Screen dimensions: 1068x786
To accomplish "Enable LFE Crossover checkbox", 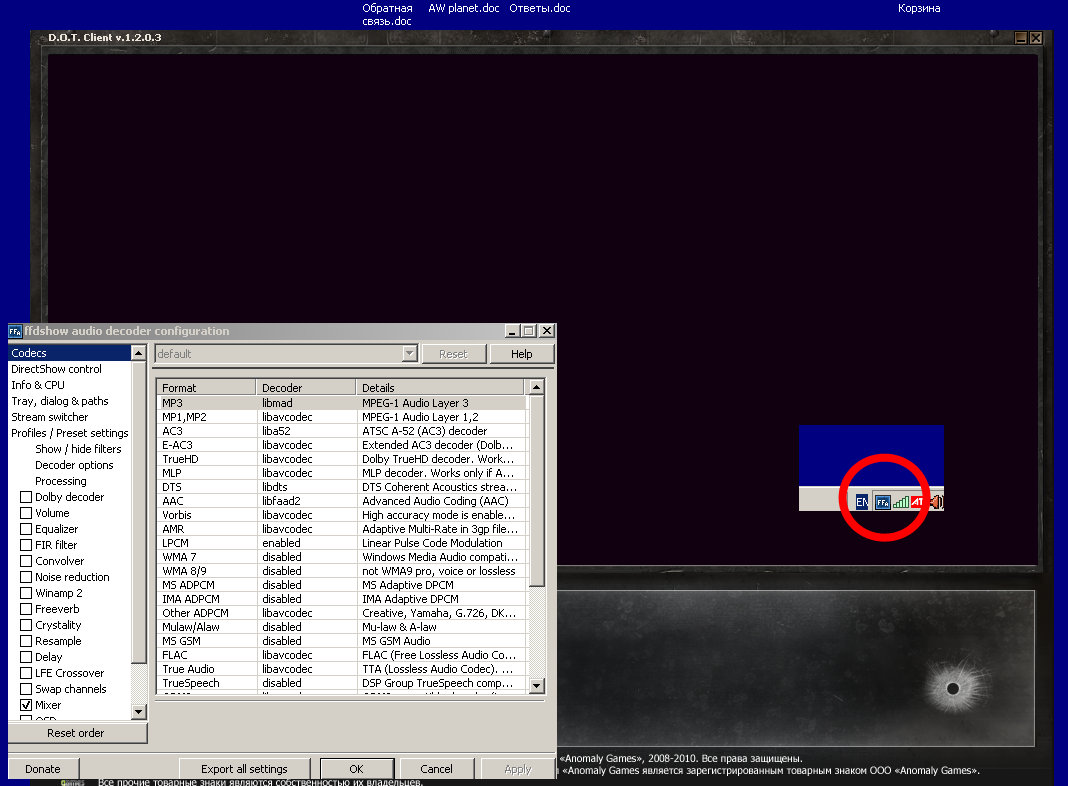I will pyautogui.click(x=26, y=673).
